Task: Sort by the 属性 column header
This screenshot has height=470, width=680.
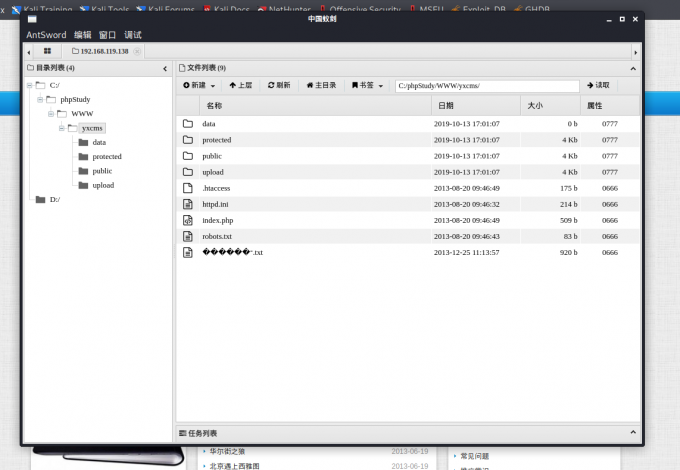Action: point(610,106)
